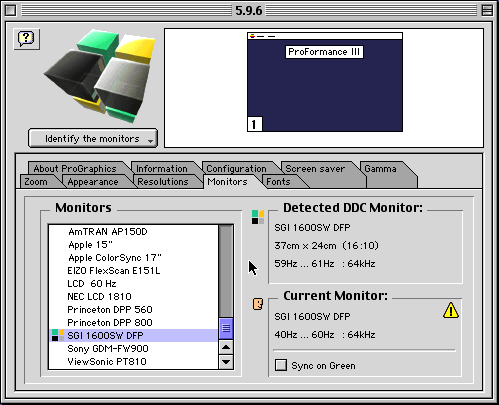
Task: Click the window close box in title bar
Action: click(11, 10)
